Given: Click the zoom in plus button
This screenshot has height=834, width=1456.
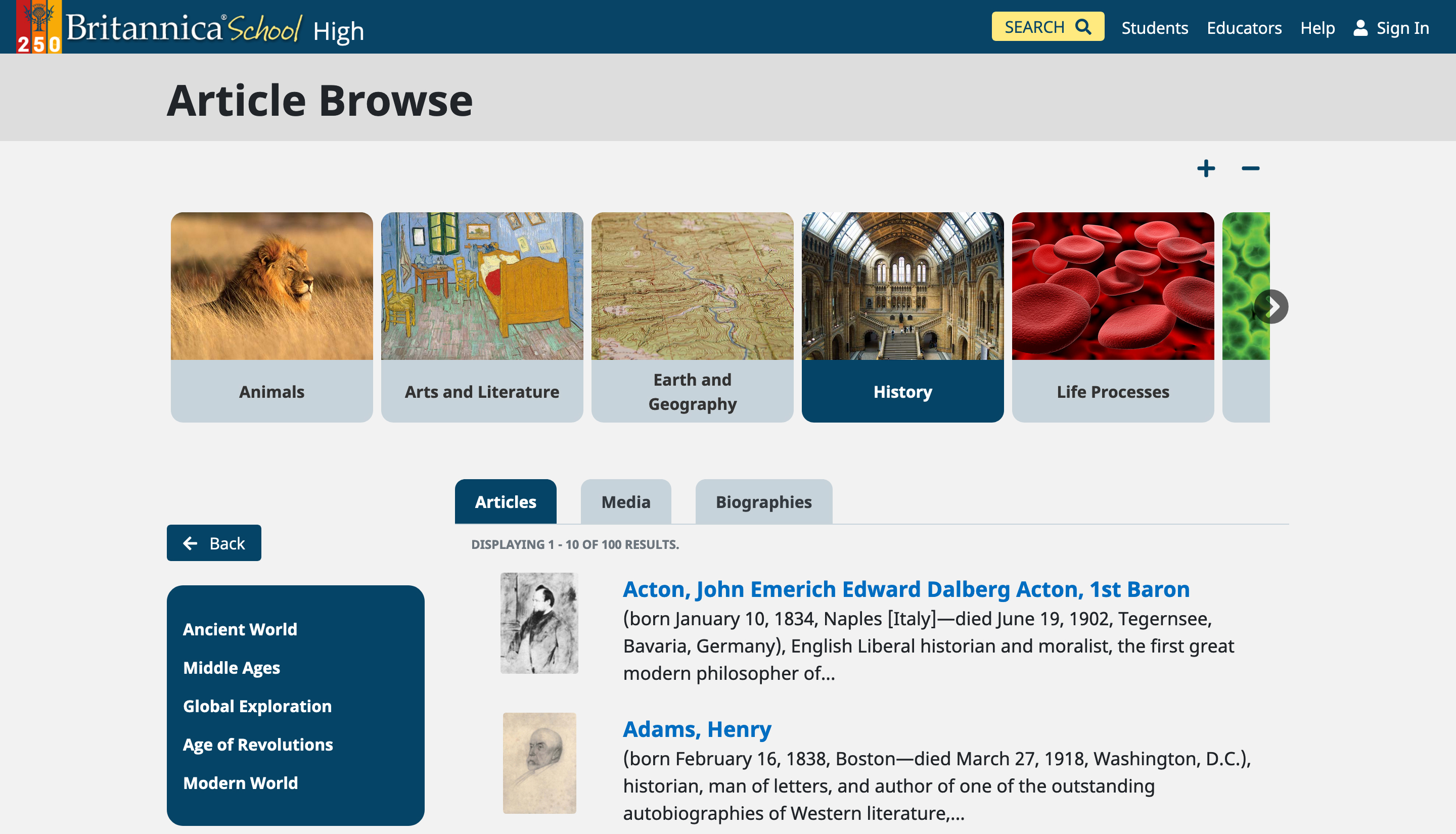Looking at the screenshot, I should tap(1206, 168).
